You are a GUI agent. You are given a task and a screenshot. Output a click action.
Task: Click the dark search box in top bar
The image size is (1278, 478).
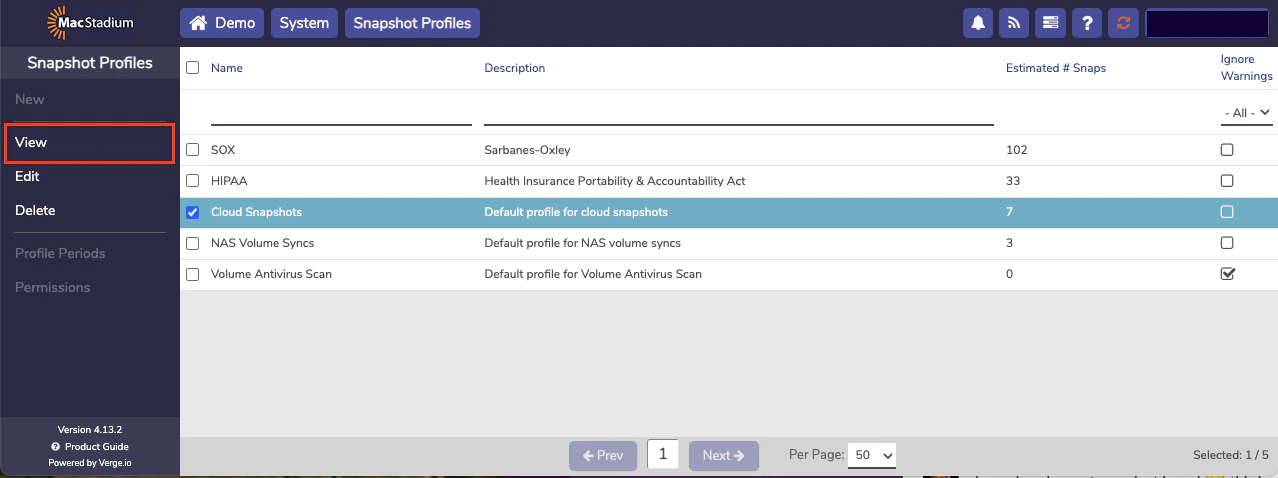[x=1207, y=23]
